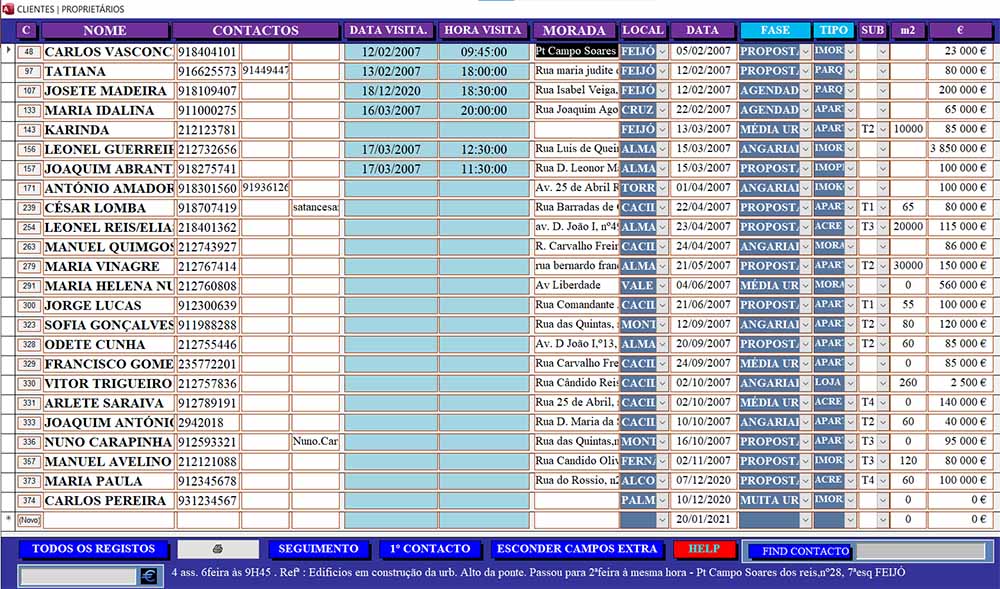The height and width of the screenshot is (589, 1000).
Task: Click m2 value 20000
Action: (x=908, y=227)
